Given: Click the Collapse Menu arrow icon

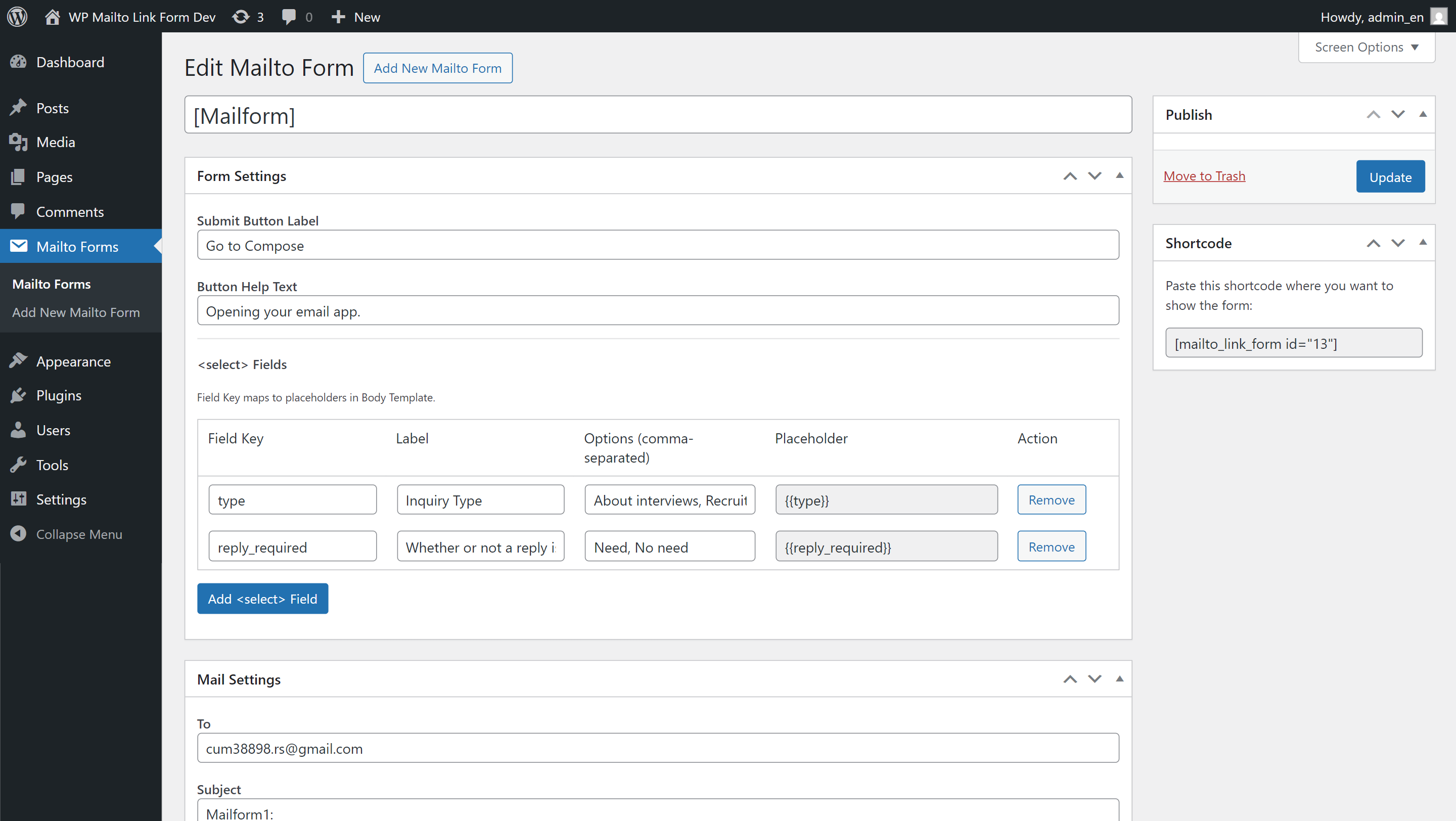Looking at the screenshot, I should pos(19,533).
